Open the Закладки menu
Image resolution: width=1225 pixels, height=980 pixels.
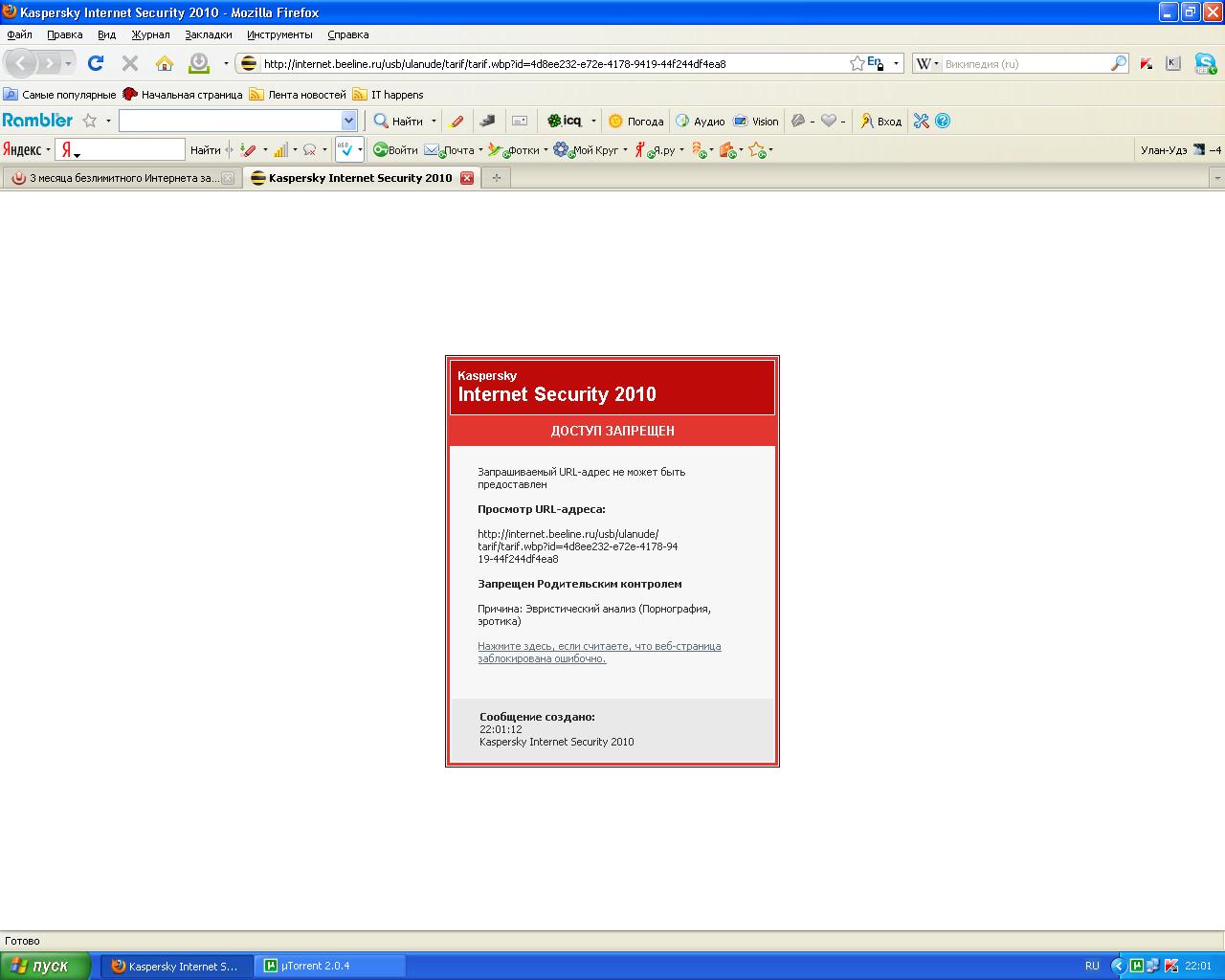click(208, 34)
